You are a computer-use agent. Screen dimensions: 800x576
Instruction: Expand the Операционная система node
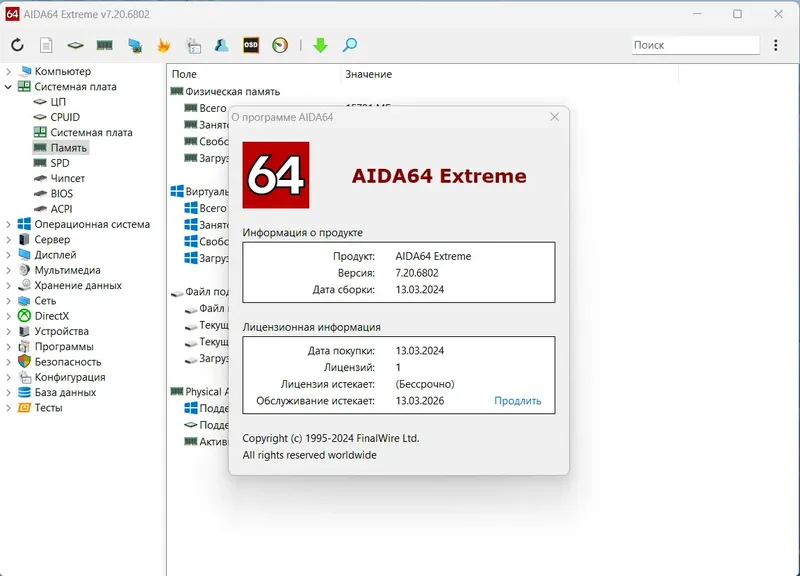(8, 224)
